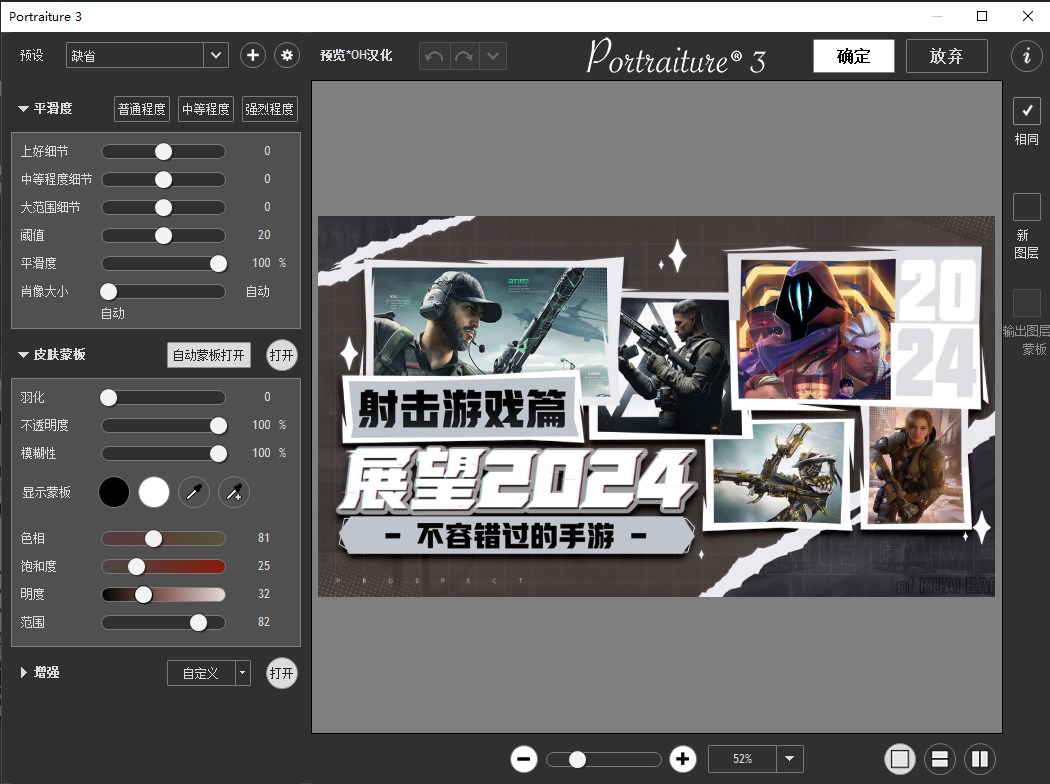
Task: Open the settings gear beside the preset controls
Action: pos(287,55)
